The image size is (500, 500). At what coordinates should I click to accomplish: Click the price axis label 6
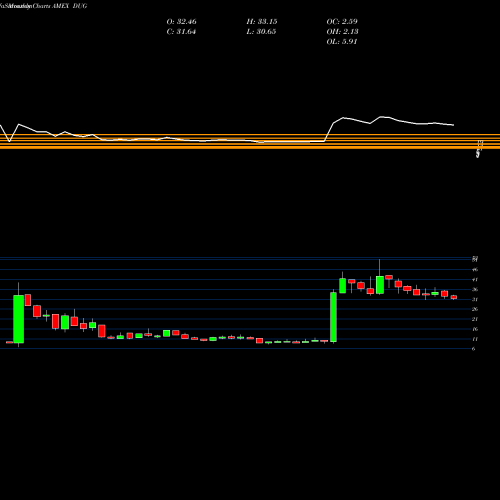coord(474,349)
